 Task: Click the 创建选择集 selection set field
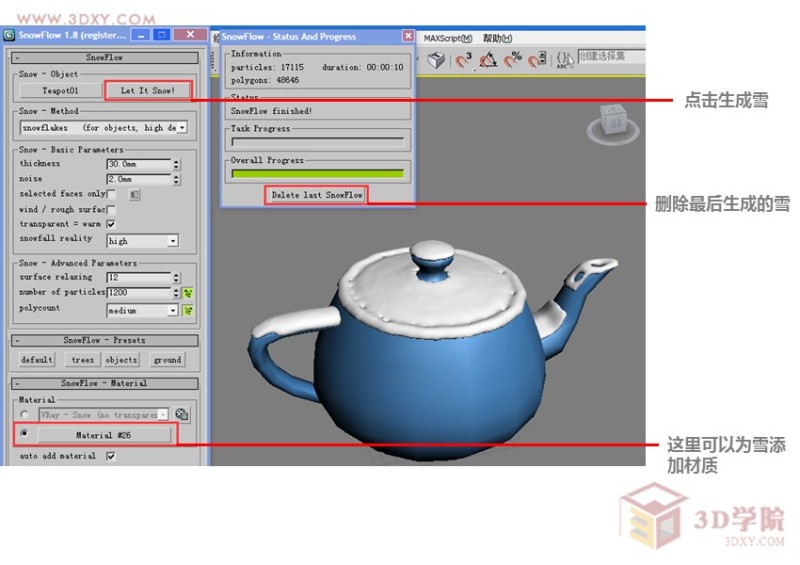click(611, 56)
